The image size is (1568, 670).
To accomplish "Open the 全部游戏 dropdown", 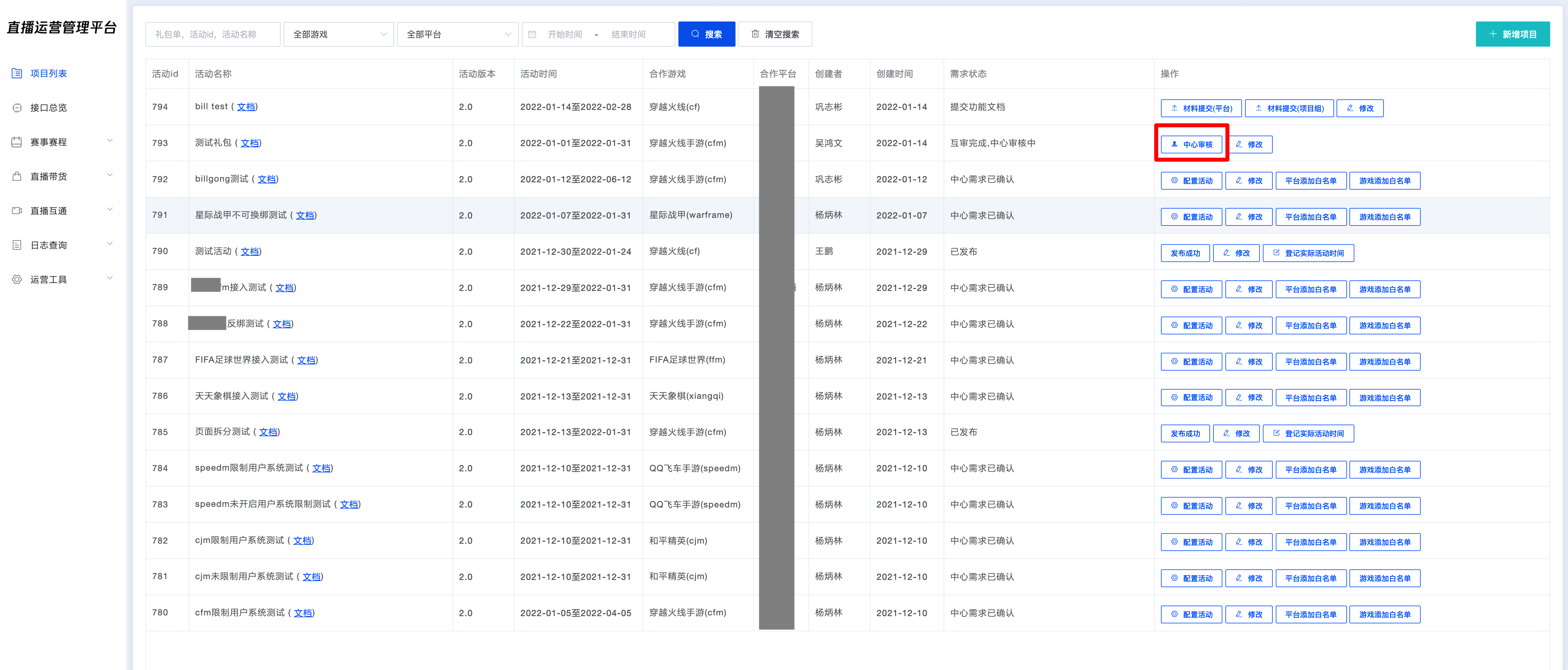I will [x=339, y=34].
